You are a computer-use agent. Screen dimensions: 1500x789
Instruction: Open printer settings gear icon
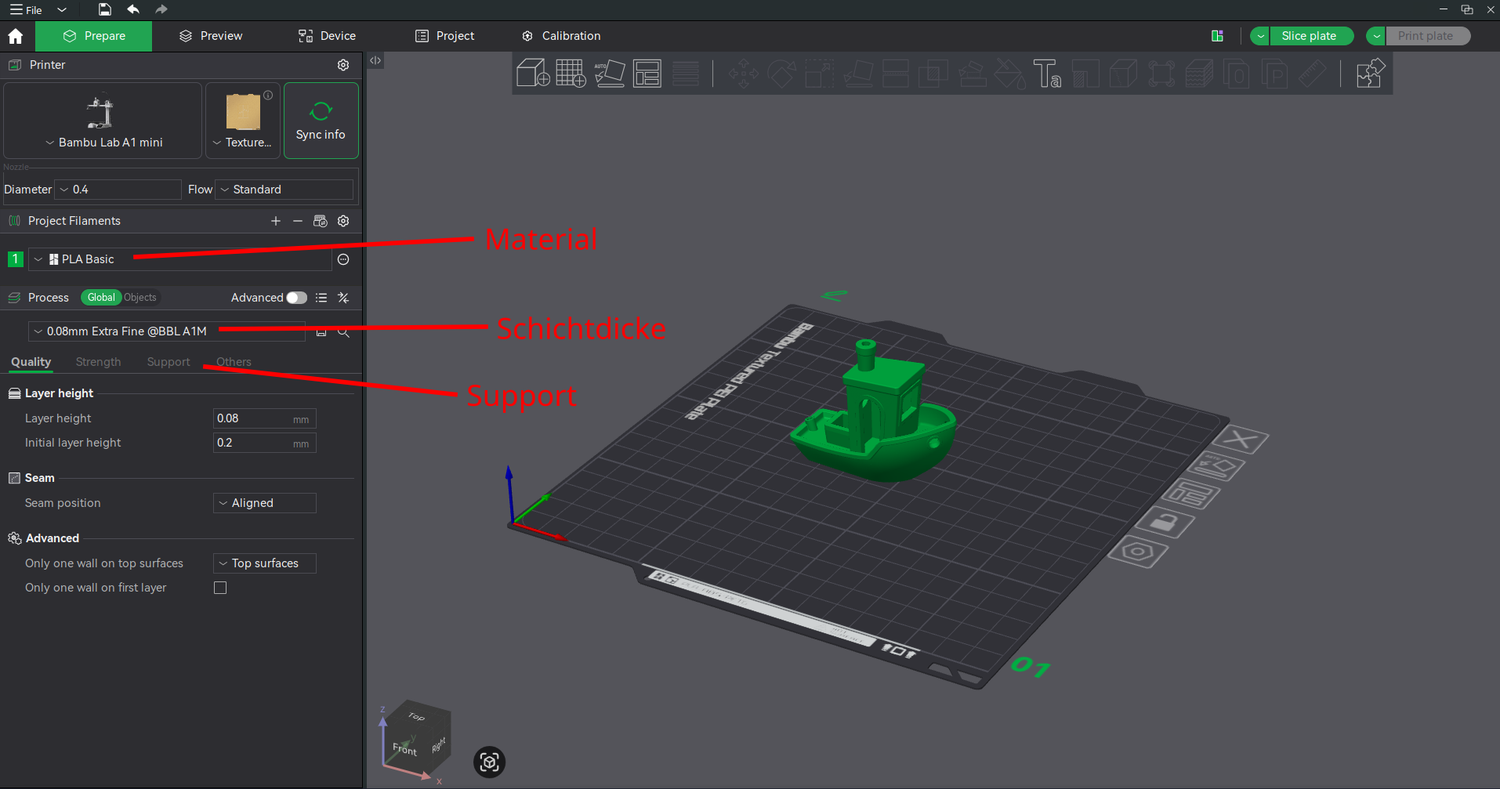coord(343,65)
